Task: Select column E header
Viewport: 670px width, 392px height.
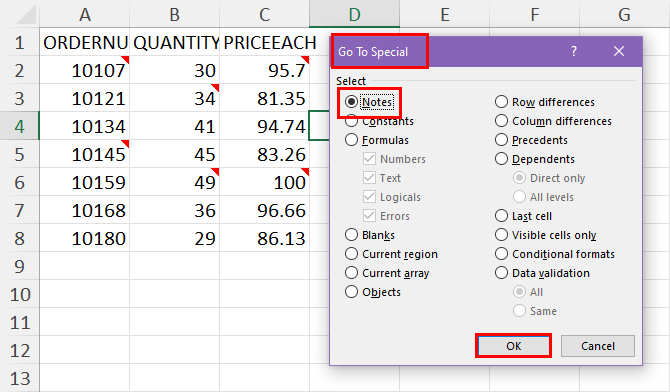Action: (444, 15)
